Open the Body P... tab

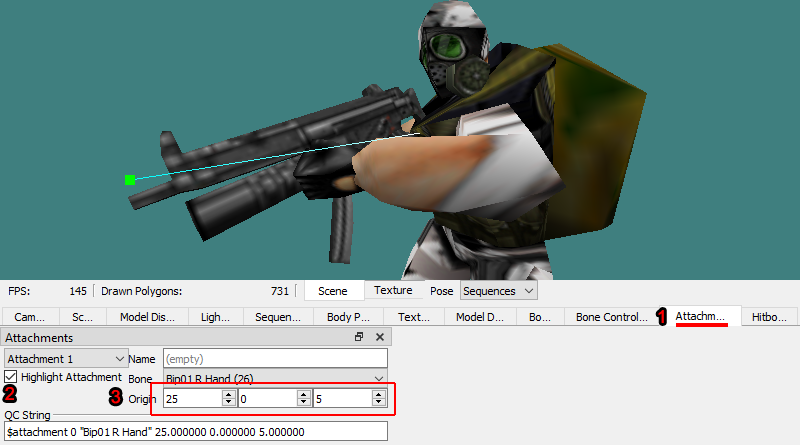348,317
